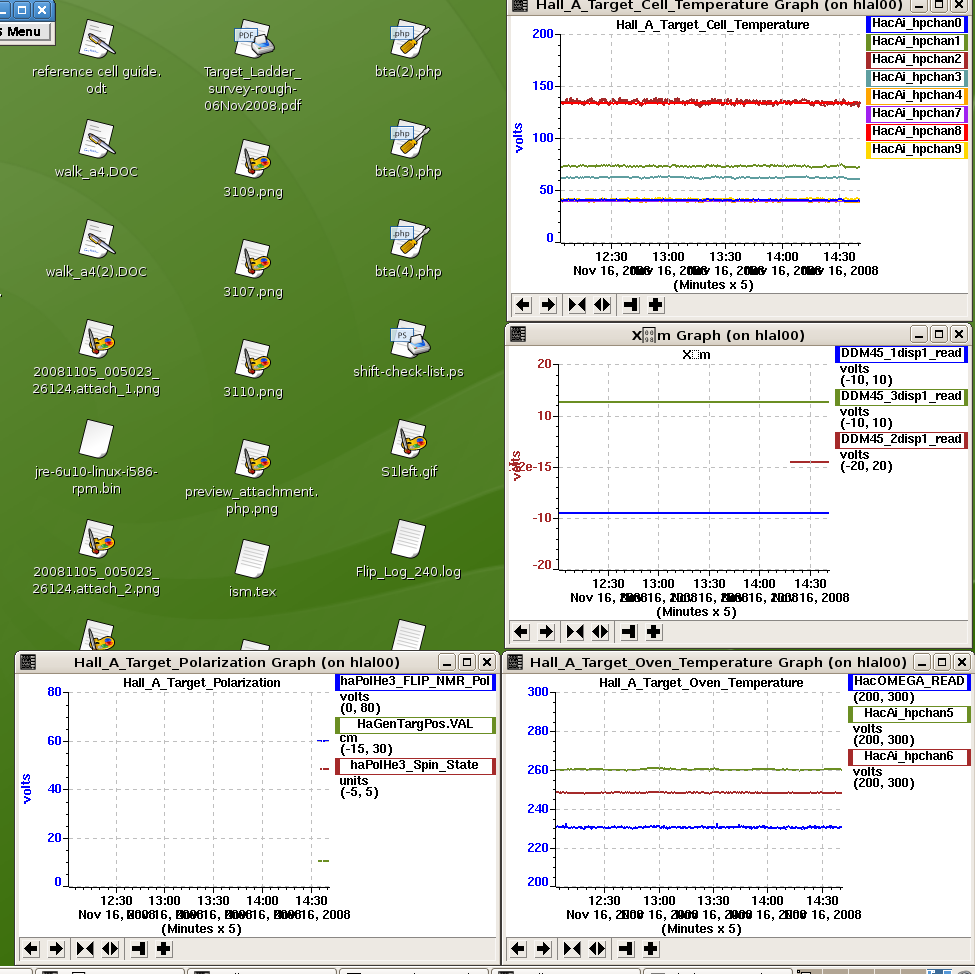Select the HacAi_hpchan0 legend entry
Screen dimensions: 975x974
click(x=917, y=24)
